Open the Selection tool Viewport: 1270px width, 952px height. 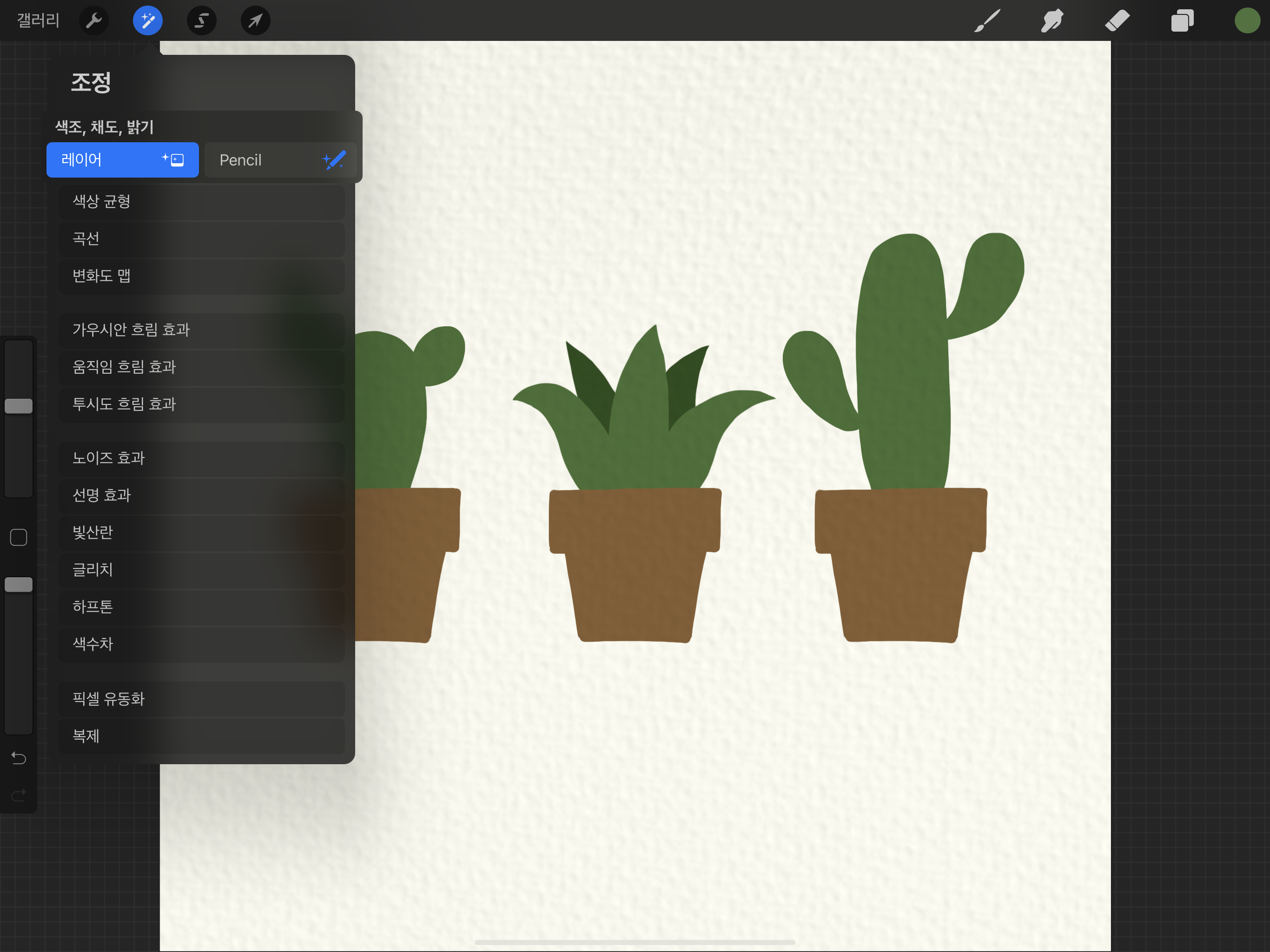[x=202, y=20]
